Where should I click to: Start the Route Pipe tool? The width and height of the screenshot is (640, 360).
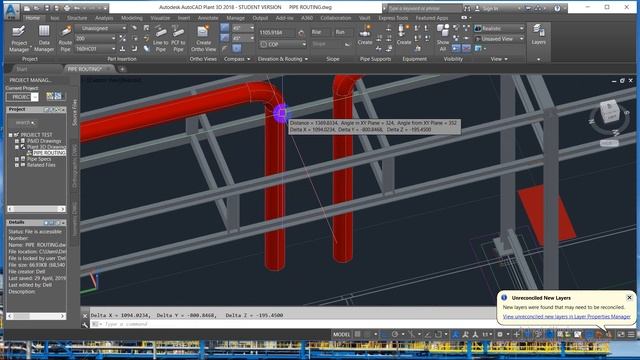[65, 38]
